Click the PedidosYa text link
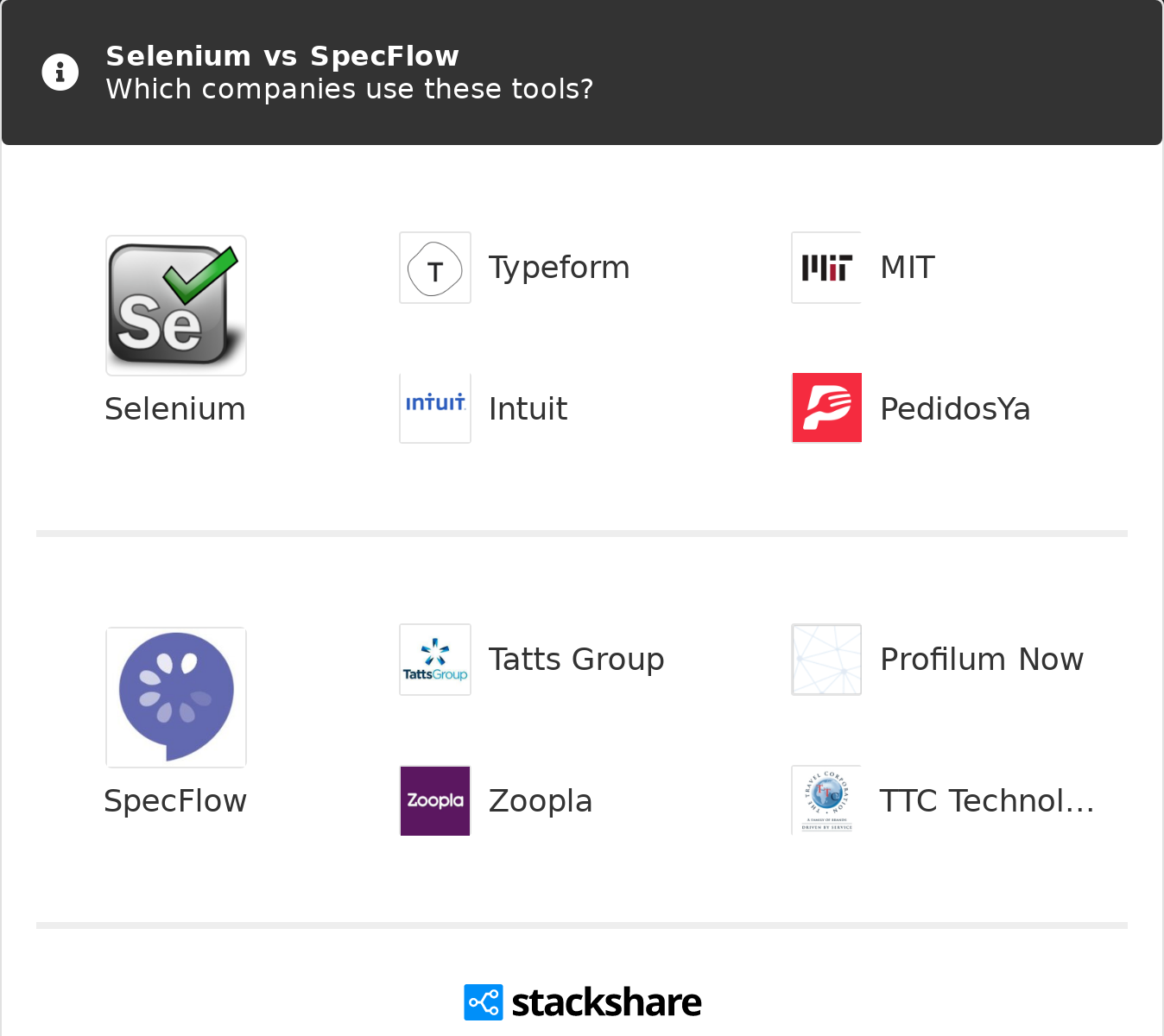 click(x=955, y=409)
